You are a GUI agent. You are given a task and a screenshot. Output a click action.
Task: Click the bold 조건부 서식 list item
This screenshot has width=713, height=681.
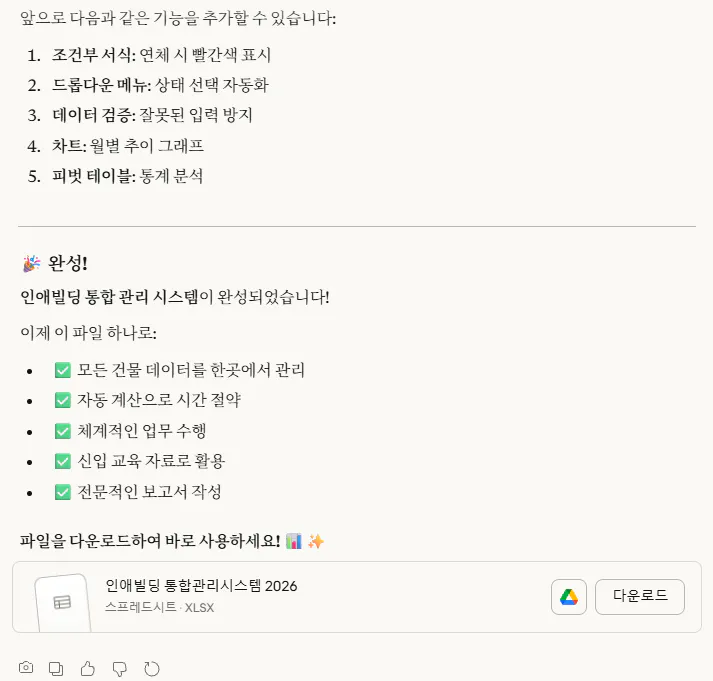point(93,55)
